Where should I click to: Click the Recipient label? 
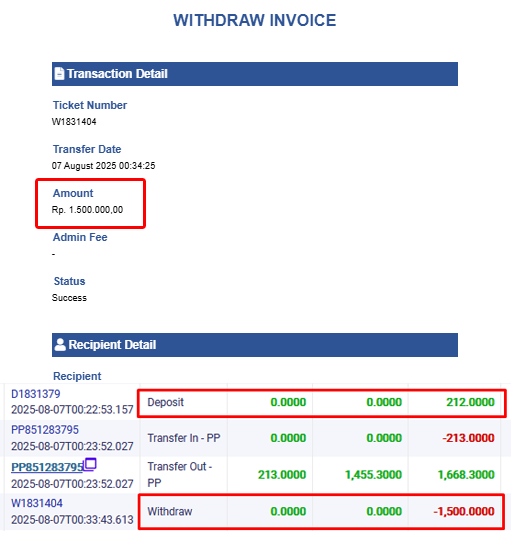pyautogui.click(x=77, y=376)
